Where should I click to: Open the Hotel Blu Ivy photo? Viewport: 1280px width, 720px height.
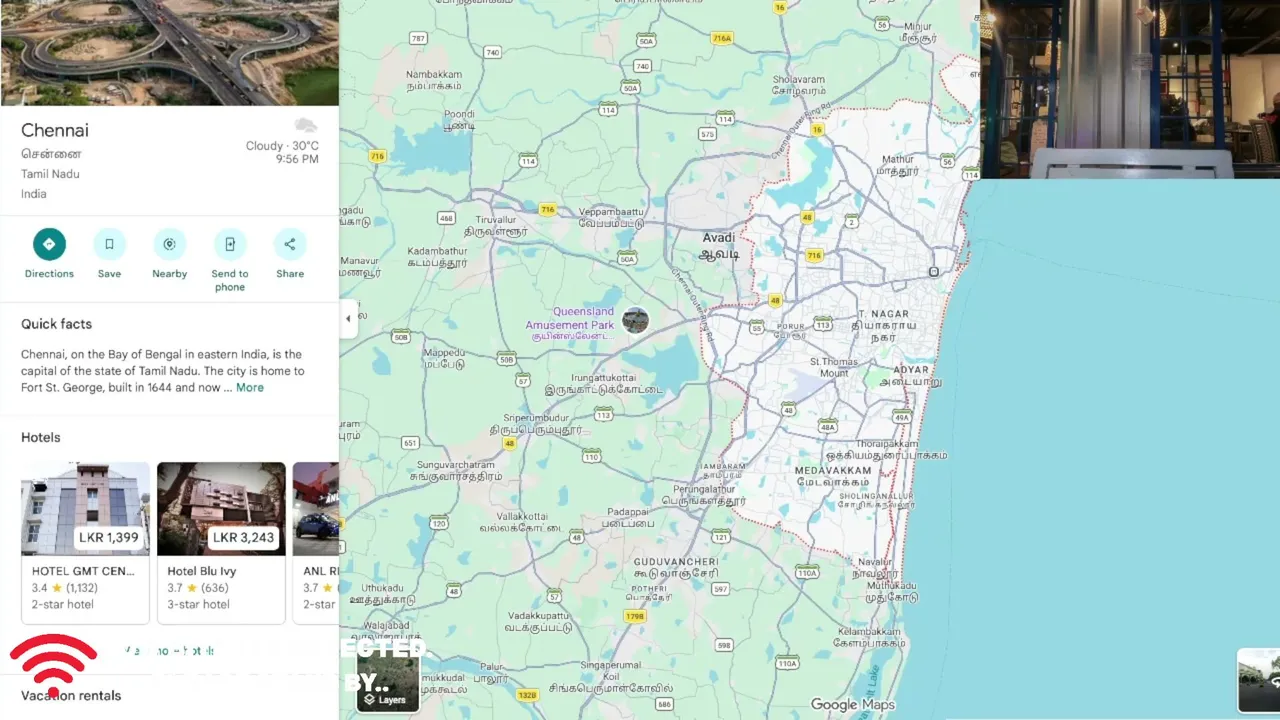coord(221,509)
